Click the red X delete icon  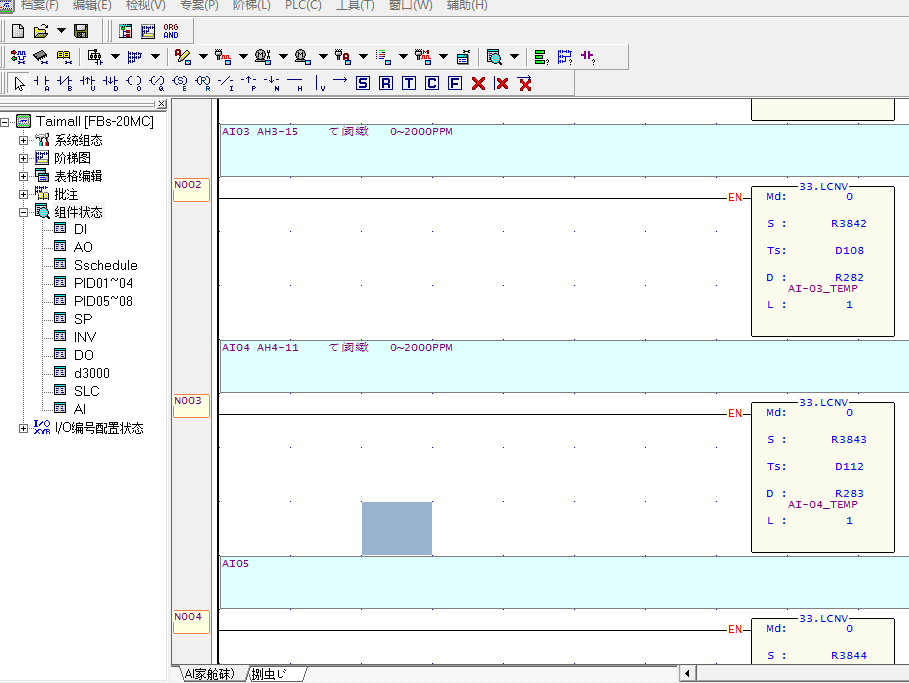[x=478, y=83]
